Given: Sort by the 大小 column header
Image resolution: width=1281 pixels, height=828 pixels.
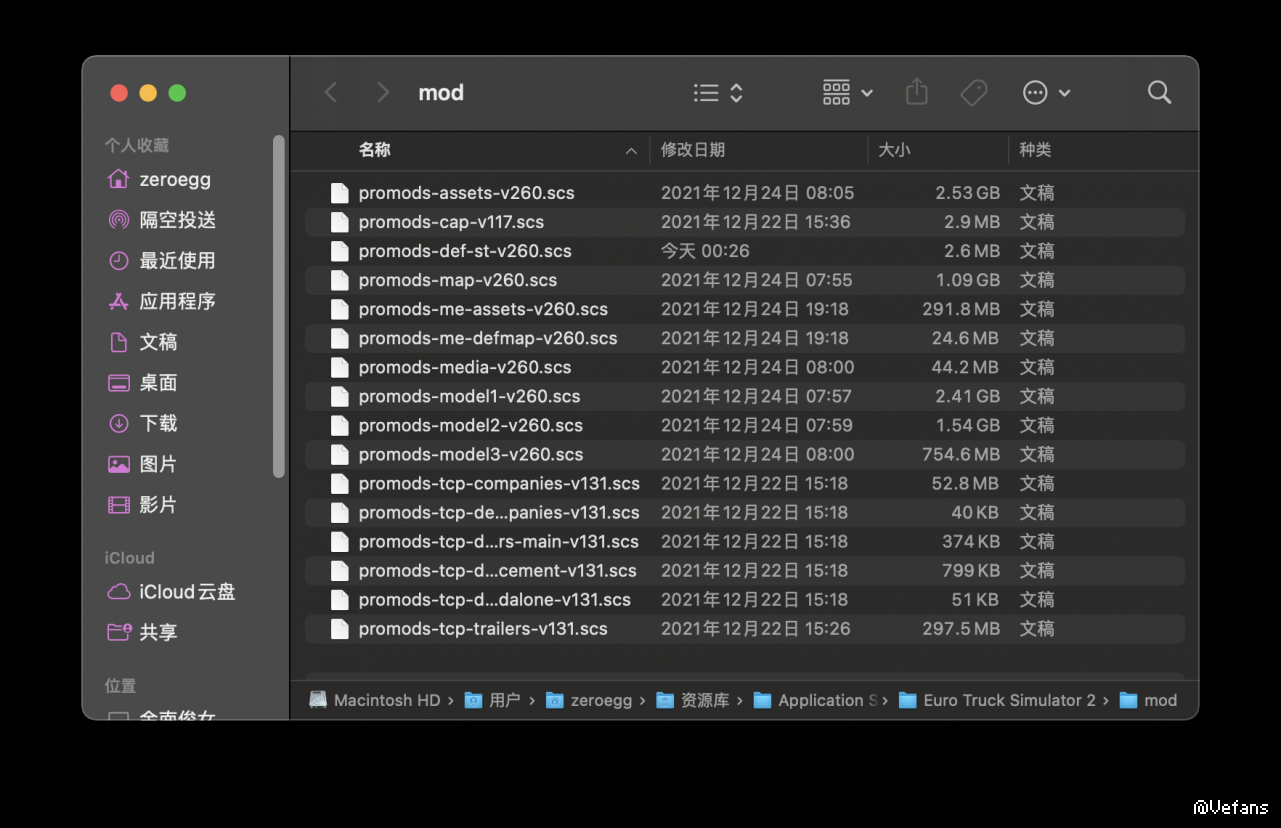Looking at the screenshot, I should tap(894, 150).
